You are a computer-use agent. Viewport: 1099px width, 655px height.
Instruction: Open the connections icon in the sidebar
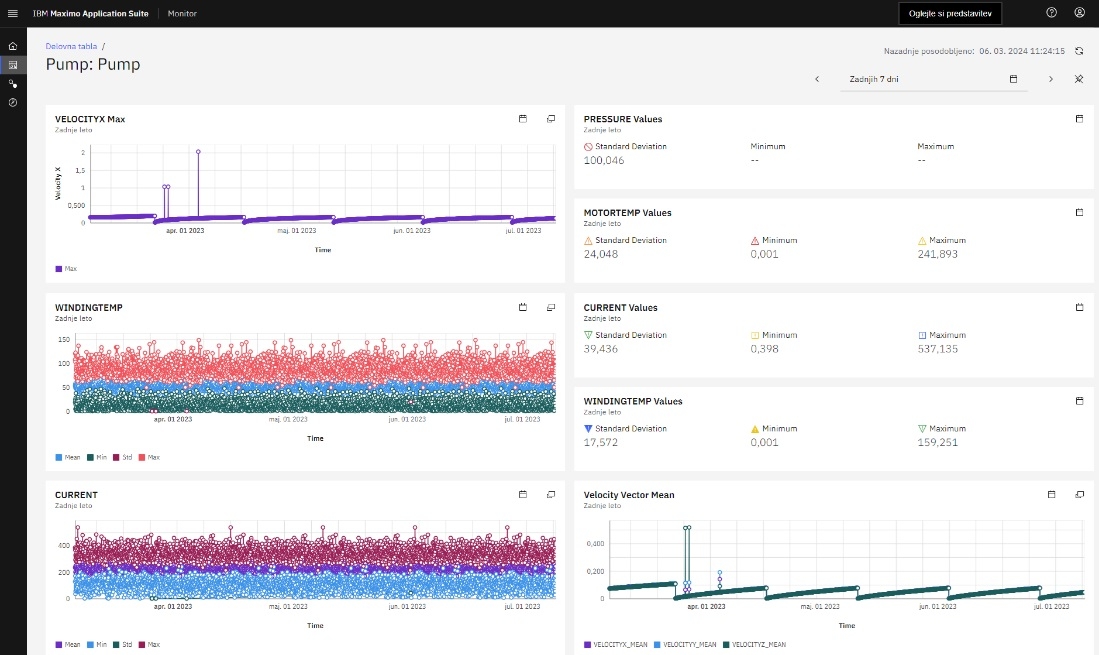(x=13, y=84)
